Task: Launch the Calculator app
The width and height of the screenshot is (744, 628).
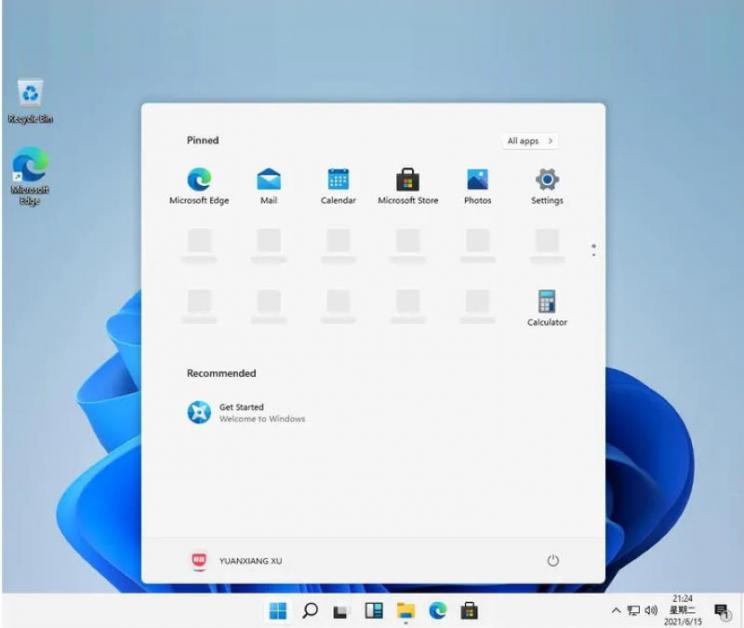Action: coord(547,308)
